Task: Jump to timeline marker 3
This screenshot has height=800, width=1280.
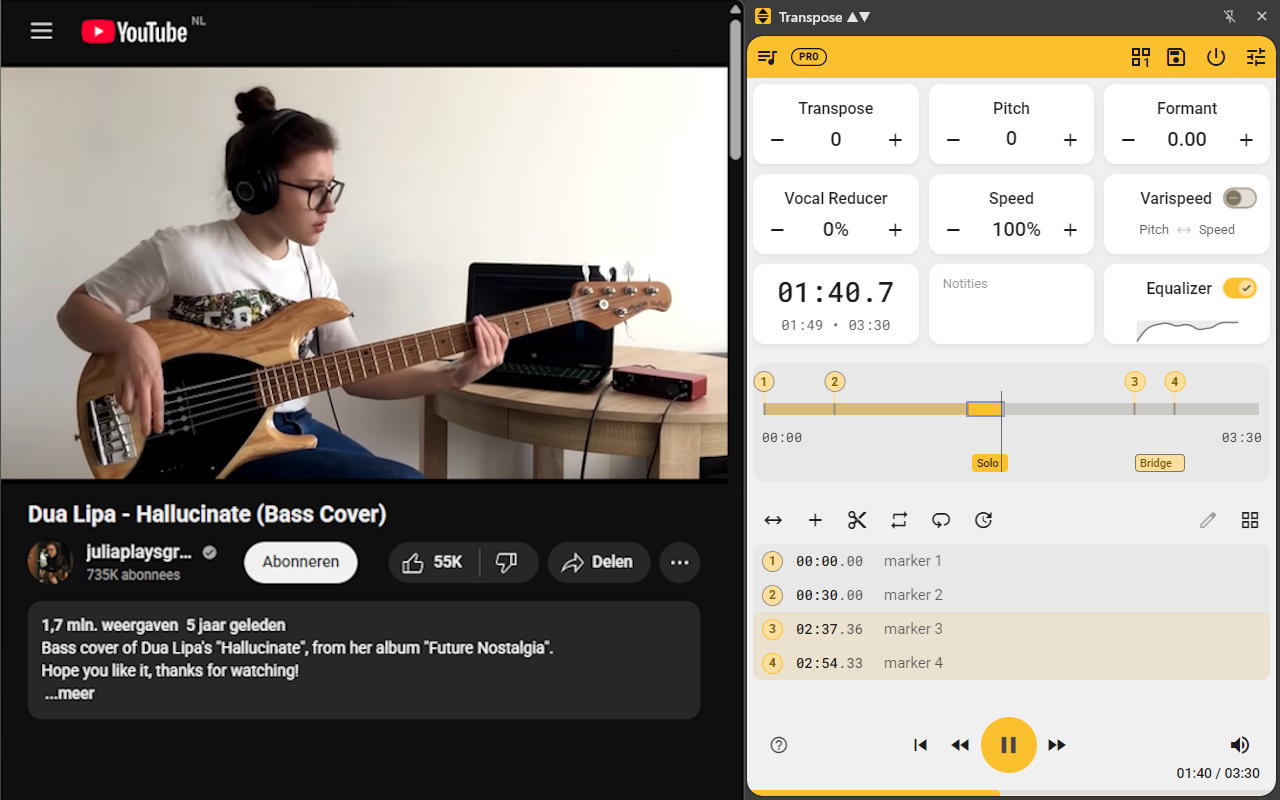Action: pos(1134,381)
